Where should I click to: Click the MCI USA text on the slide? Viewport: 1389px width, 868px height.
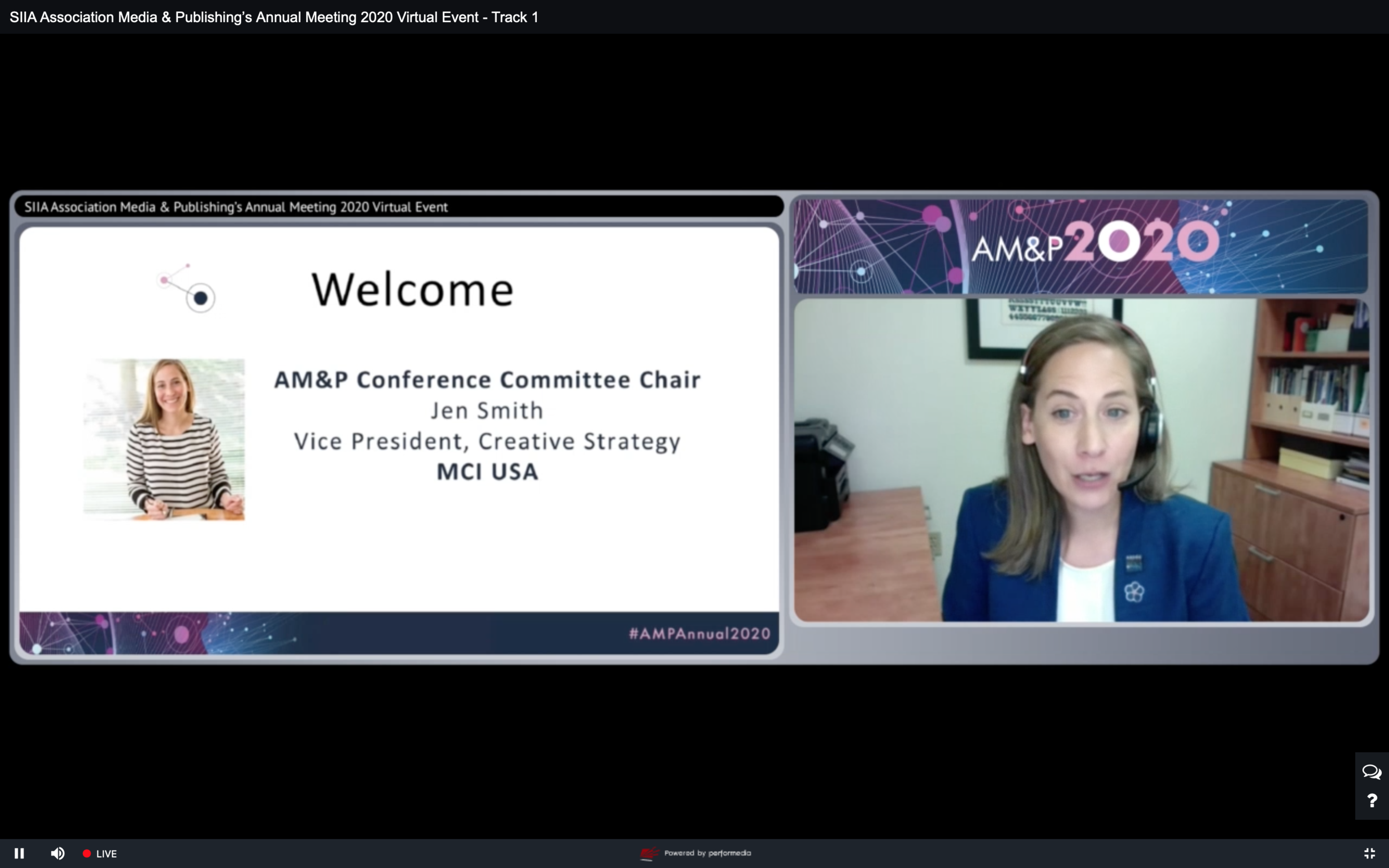click(487, 472)
